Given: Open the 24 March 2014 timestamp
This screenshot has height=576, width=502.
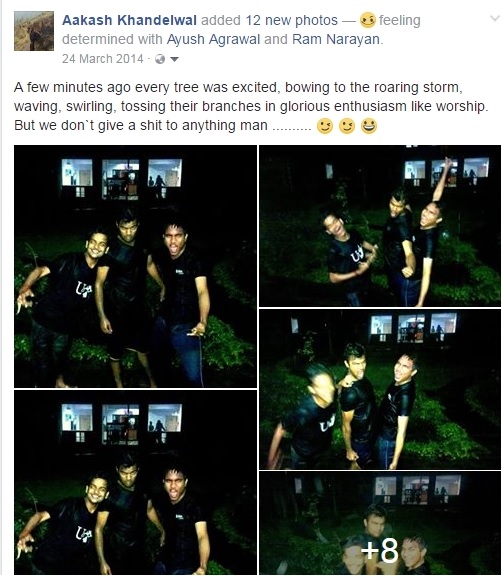Looking at the screenshot, I should coord(102,59).
